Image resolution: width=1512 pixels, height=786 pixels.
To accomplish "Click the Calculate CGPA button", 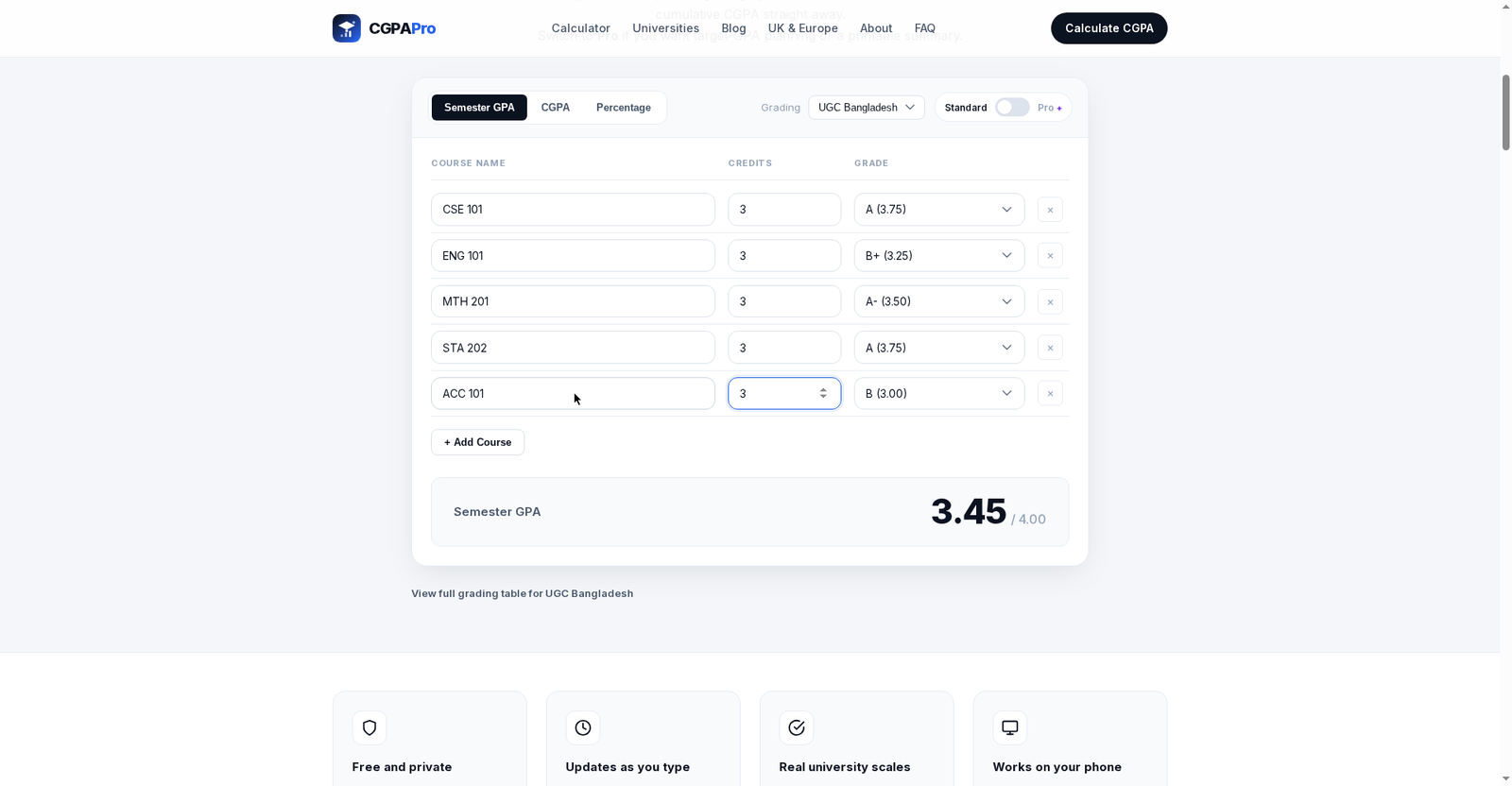I will (1109, 28).
